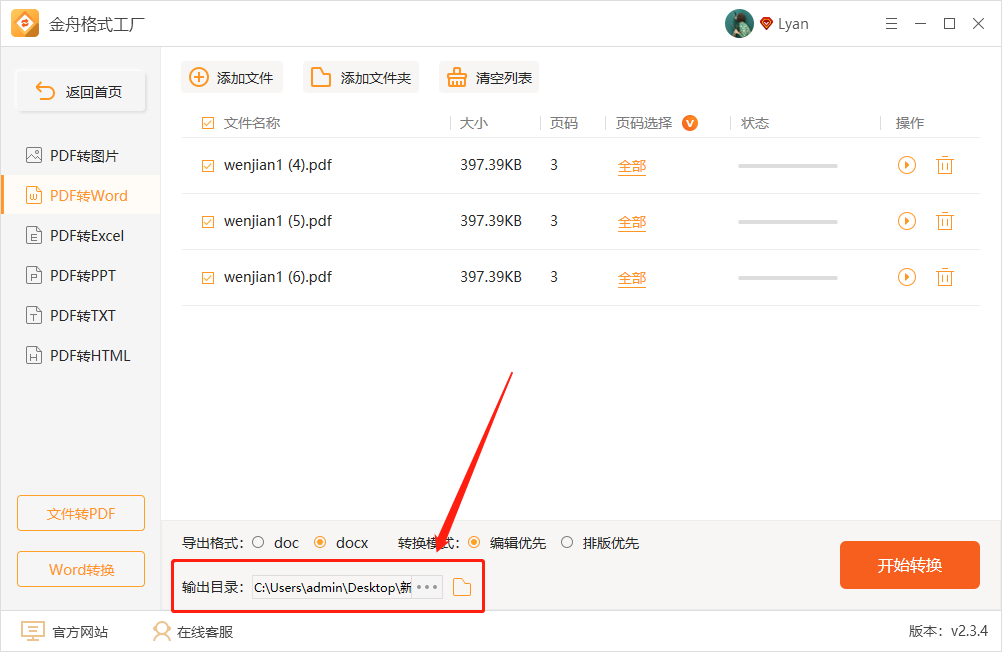The height and width of the screenshot is (652, 1002).
Task: Click the 添加文件夹 folder button
Action: [360, 77]
